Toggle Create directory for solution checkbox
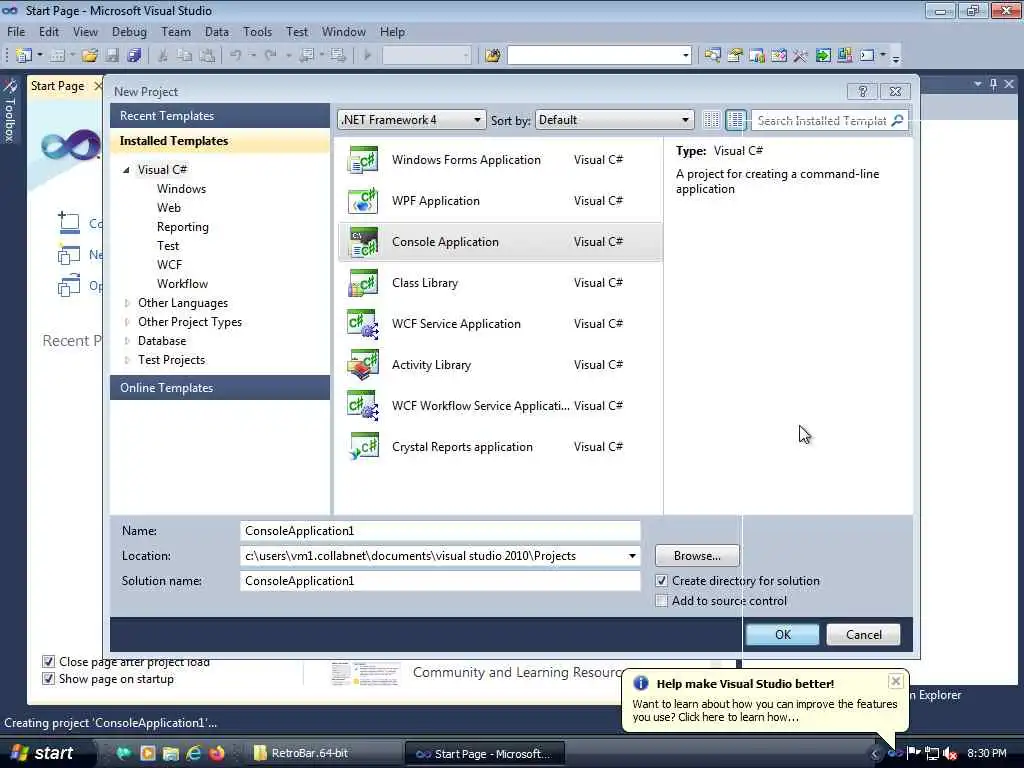This screenshot has height=768, width=1024. (x=662, y=581)
